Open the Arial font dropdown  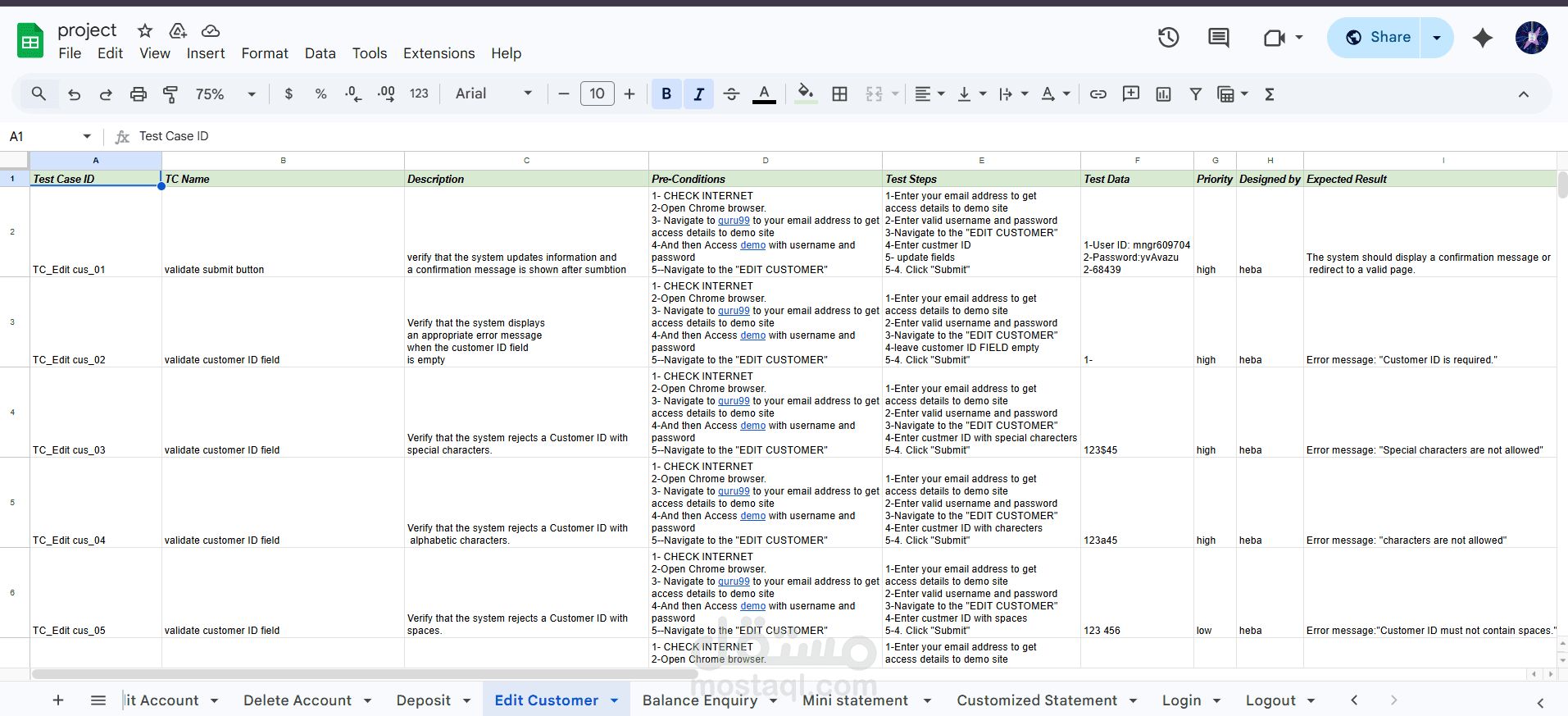493,94
